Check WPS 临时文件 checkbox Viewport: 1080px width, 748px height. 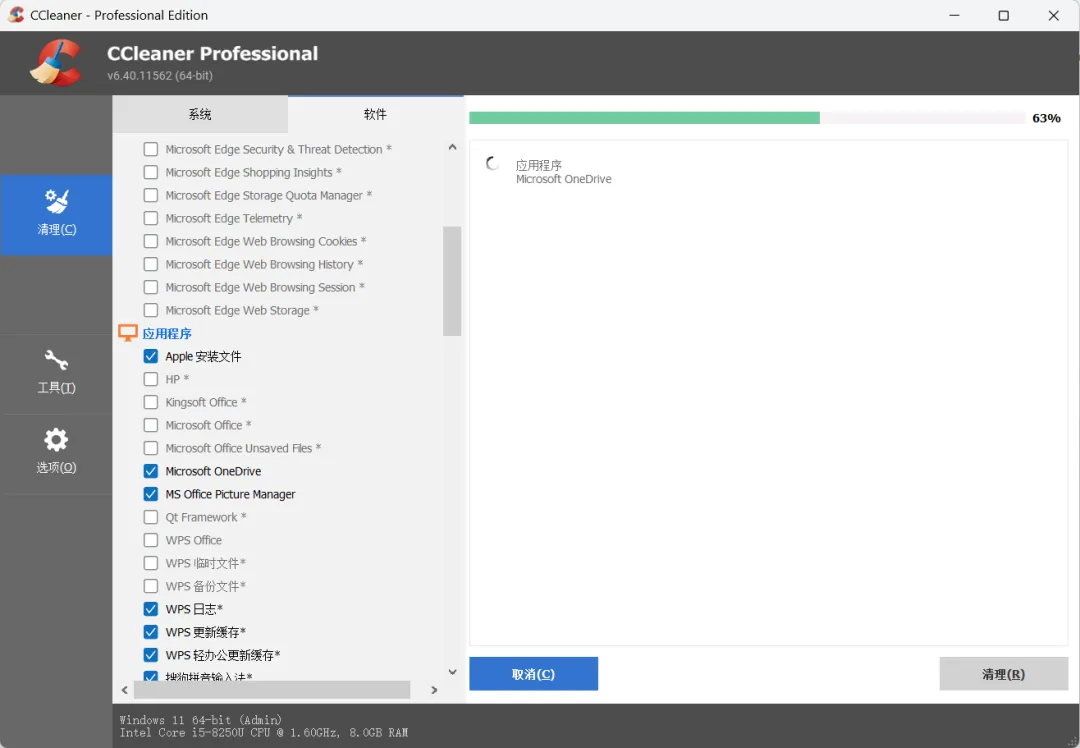click(x=151, y=563)
